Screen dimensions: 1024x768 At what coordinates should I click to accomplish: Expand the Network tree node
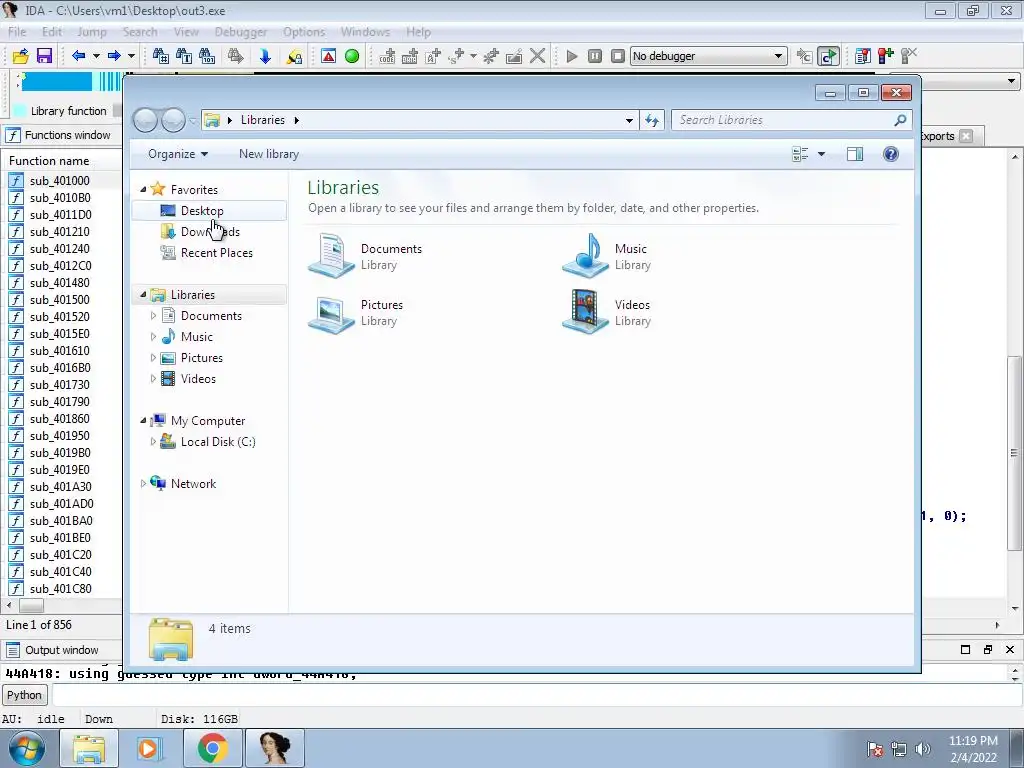pos(143,484)
